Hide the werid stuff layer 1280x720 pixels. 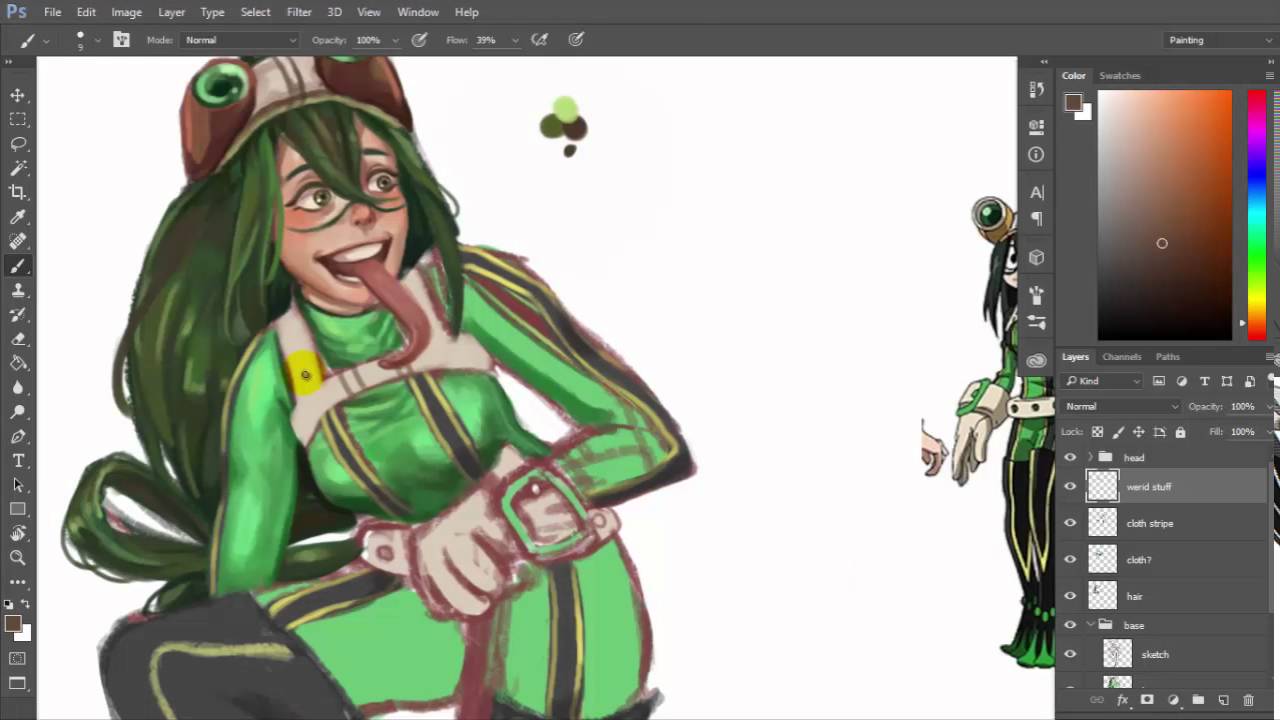1070,487
